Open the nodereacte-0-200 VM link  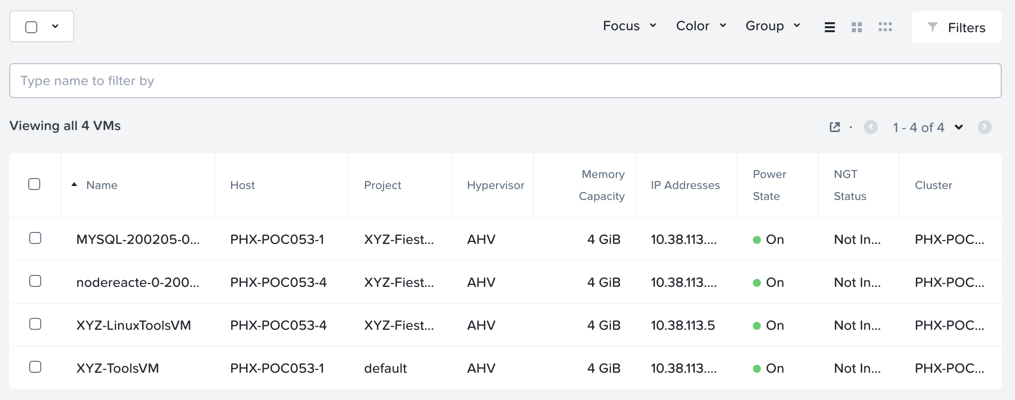click(138, 282)
